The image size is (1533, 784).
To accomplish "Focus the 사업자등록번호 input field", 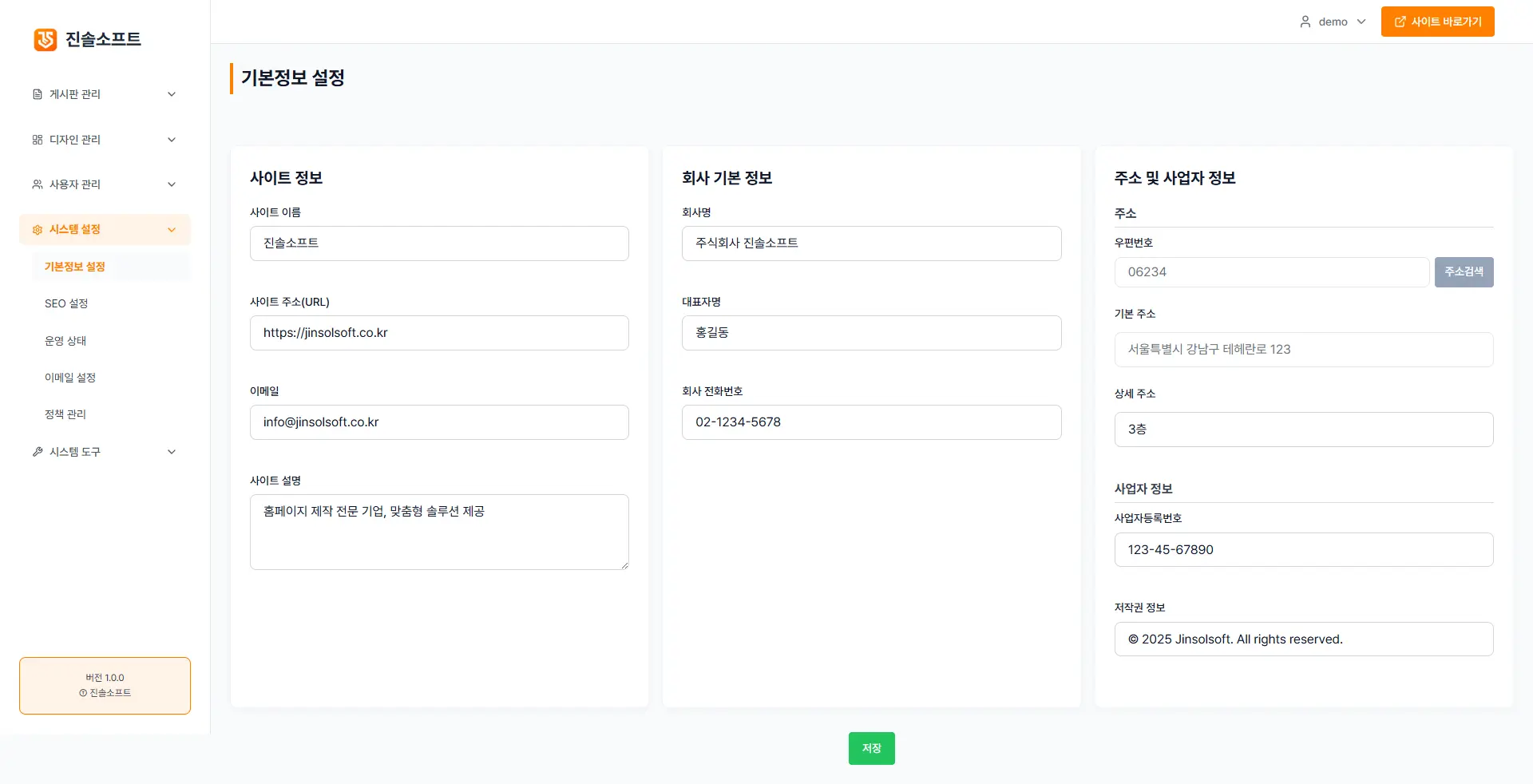I will [x=1303, y=550].
